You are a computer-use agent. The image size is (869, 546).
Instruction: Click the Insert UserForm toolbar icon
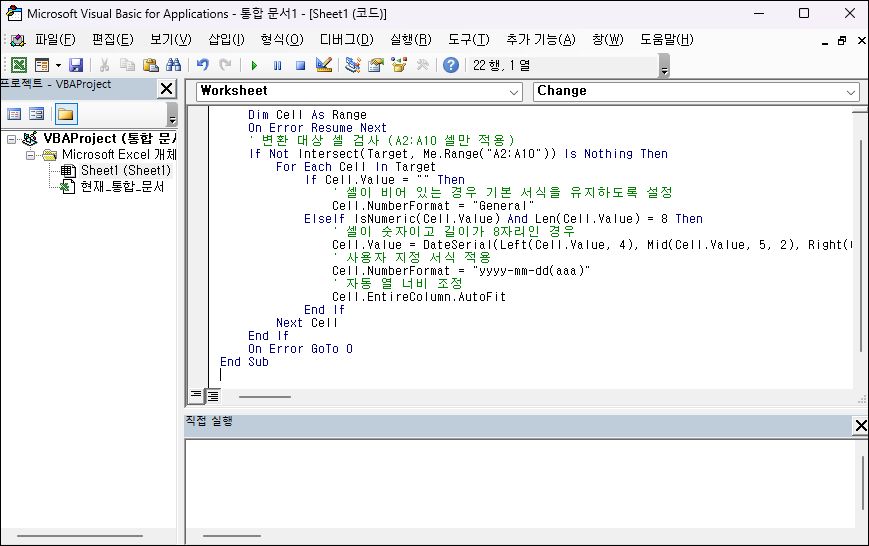coord(42,65)
